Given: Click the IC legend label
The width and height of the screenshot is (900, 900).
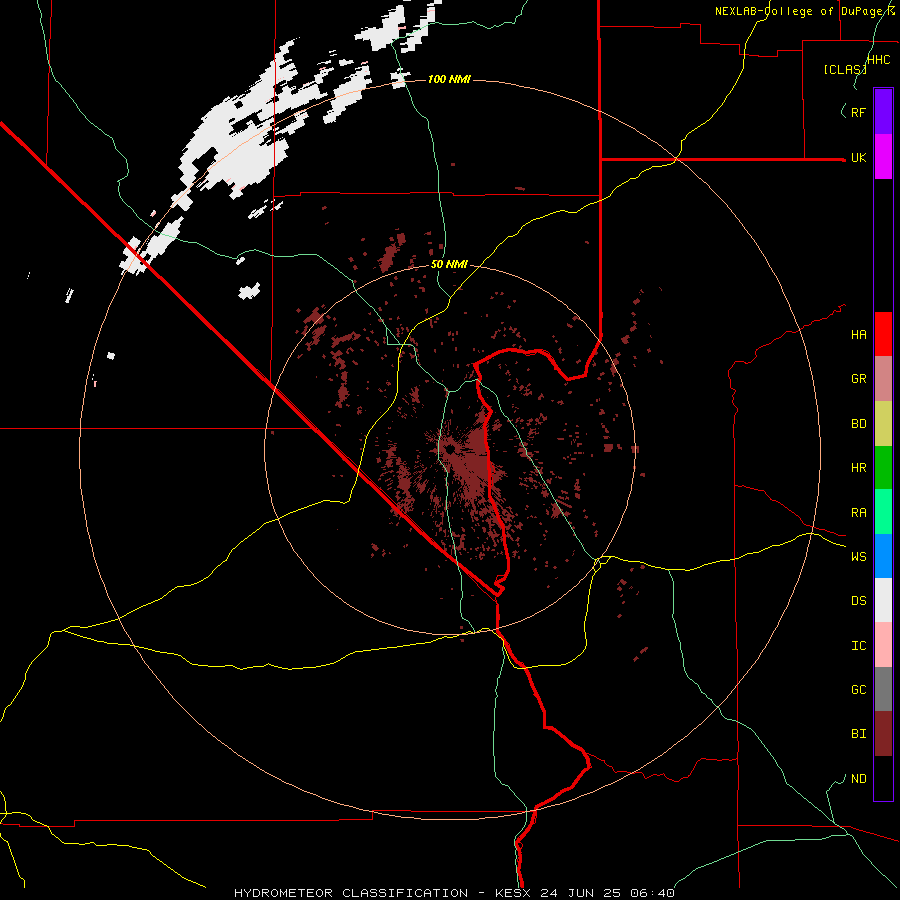Looking at the screenshot, I should (859, 646).
